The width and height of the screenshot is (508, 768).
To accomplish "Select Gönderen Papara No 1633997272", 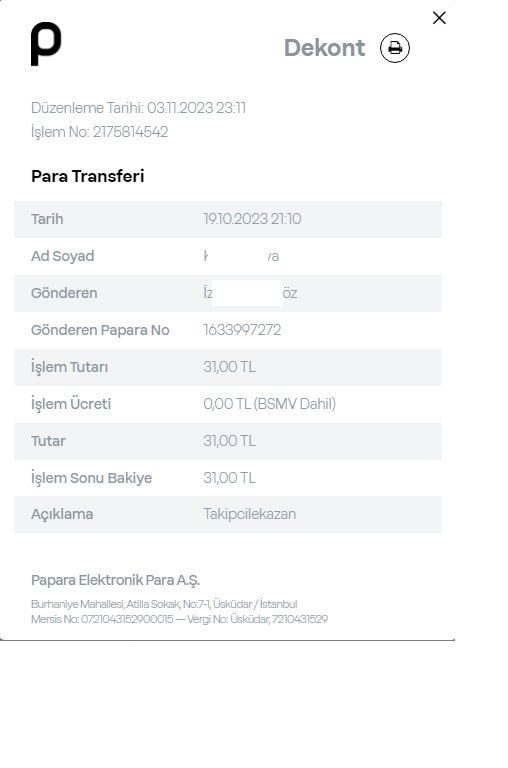I will click(x=242, y=330).
